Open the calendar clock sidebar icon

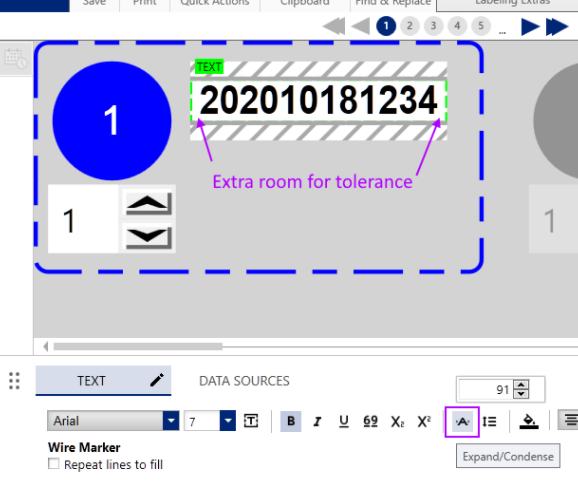click(16, 59)
